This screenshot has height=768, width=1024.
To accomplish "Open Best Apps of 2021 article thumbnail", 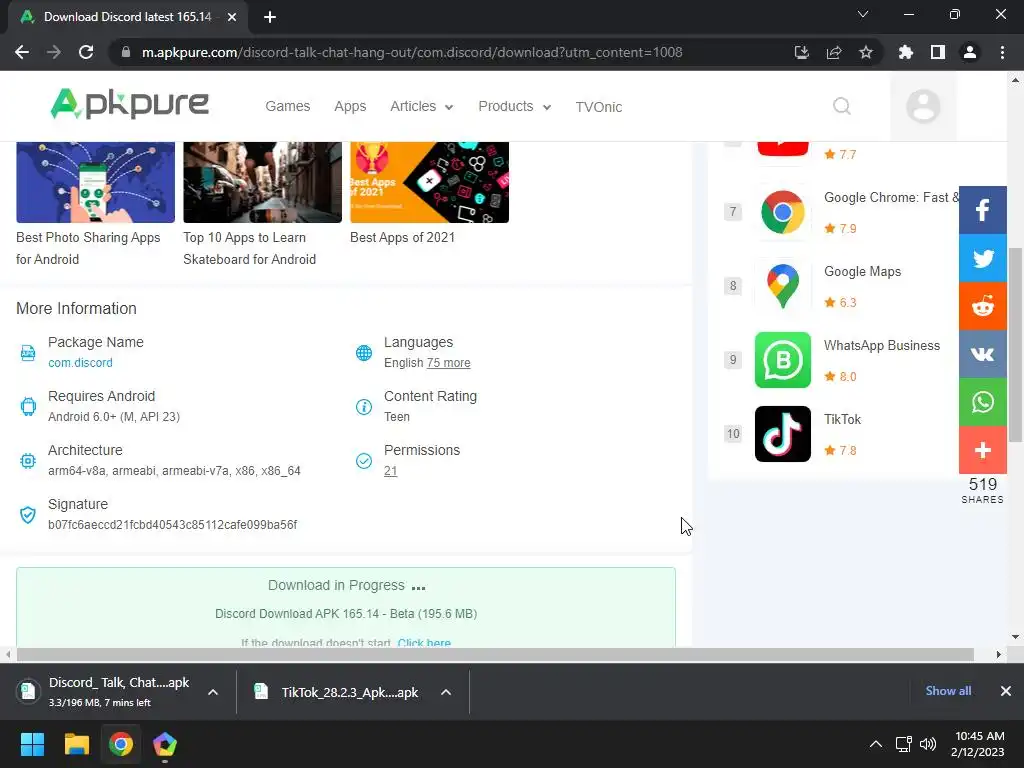I will click(x=430, y=182).
